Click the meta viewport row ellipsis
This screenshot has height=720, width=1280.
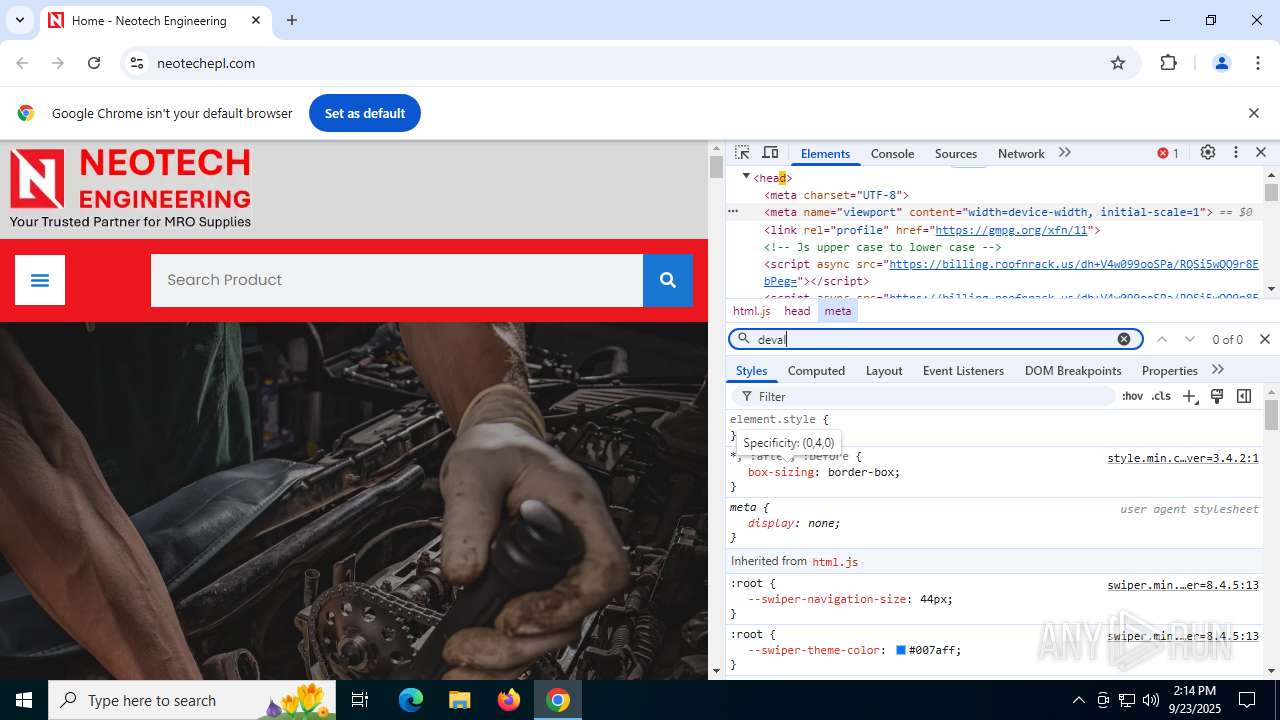pyautogui.click(x=733, y=212)
